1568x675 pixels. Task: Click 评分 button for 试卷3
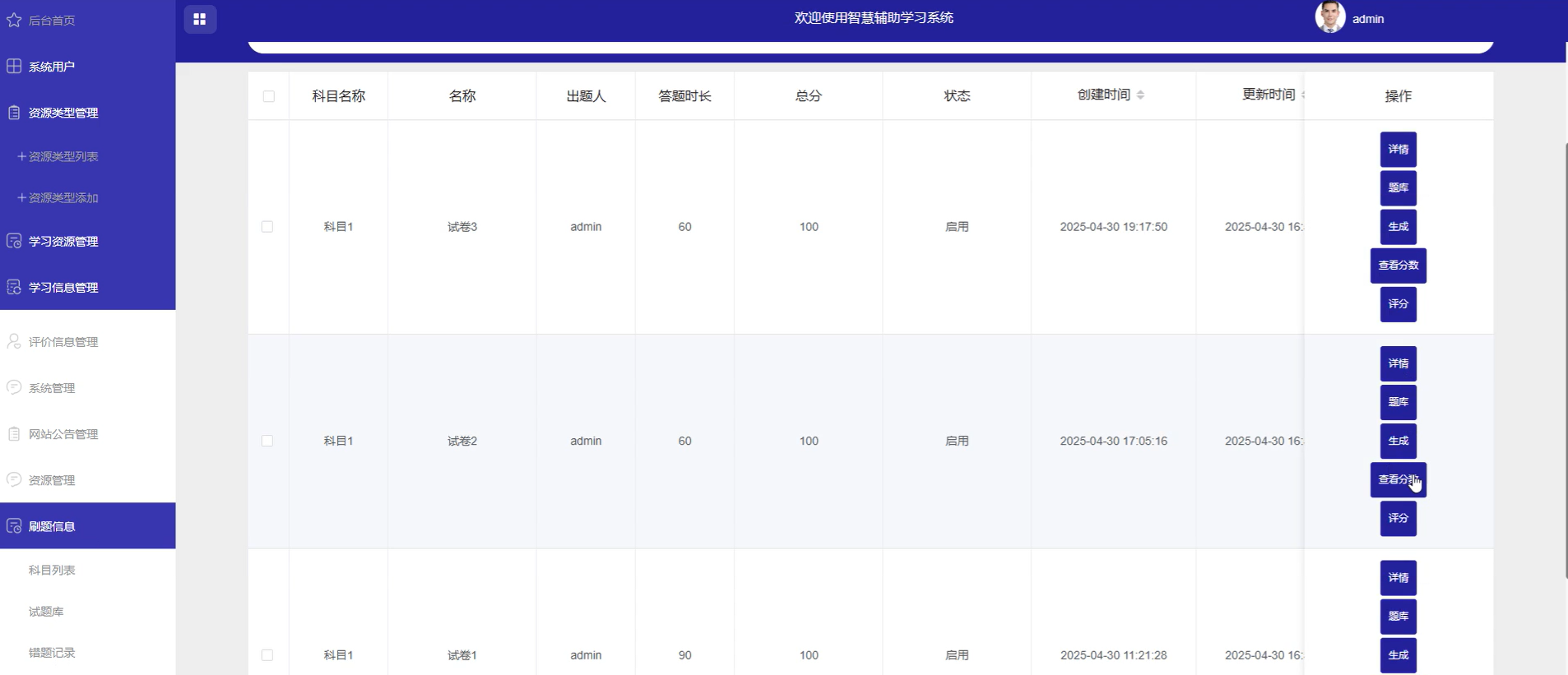(1398, 304)
